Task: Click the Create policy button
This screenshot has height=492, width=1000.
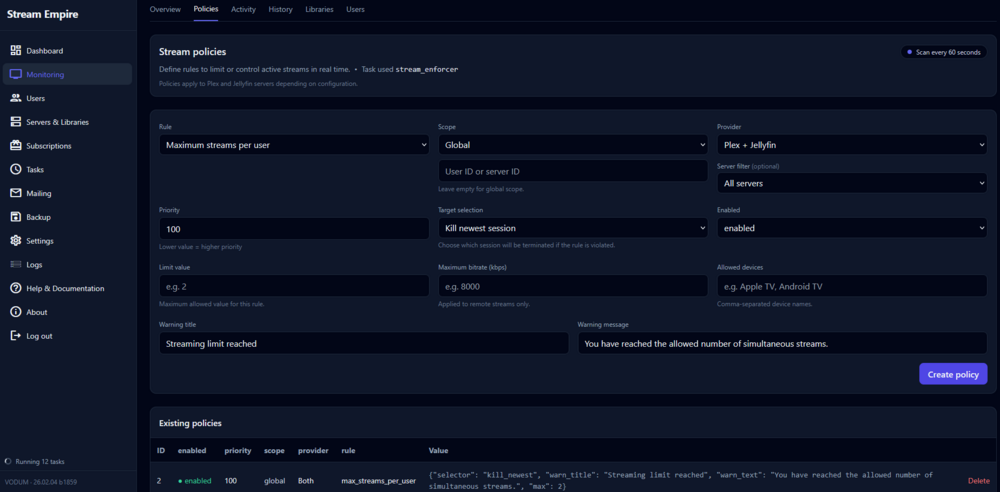Action: pos(953,374)
